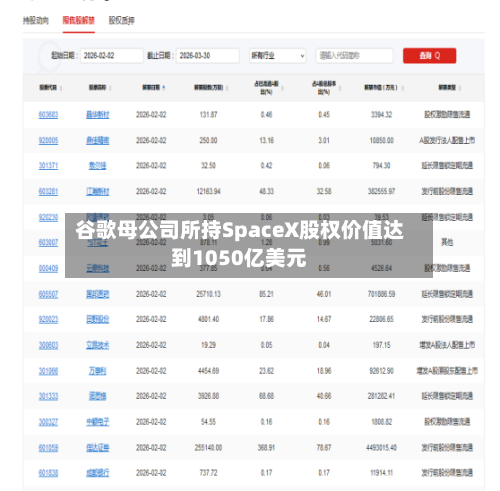
Task: Open stock name link in row 605507
Action: click(98, 294)
